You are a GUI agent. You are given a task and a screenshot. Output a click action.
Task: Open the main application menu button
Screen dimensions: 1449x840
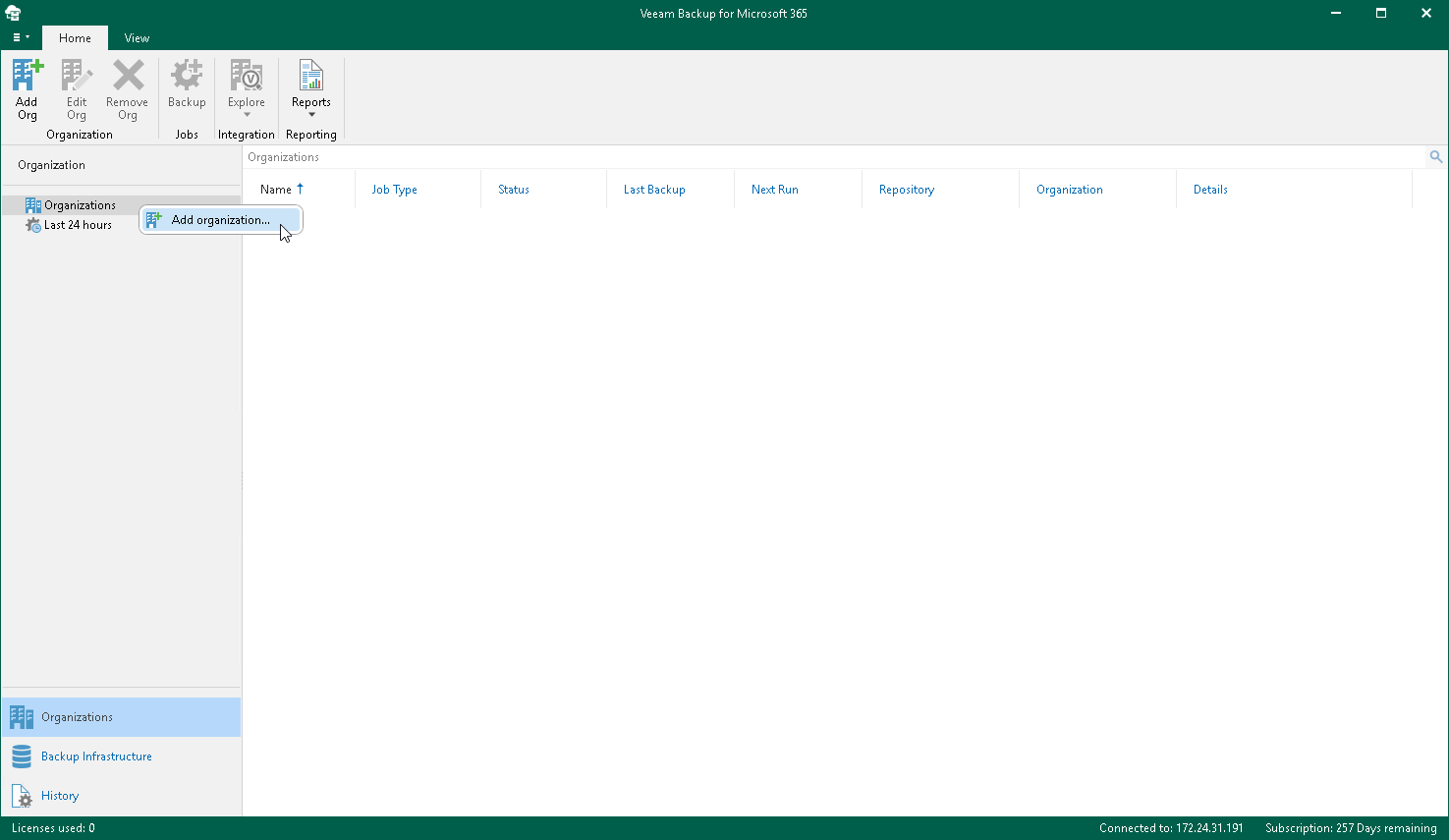[x=21, y=37]
